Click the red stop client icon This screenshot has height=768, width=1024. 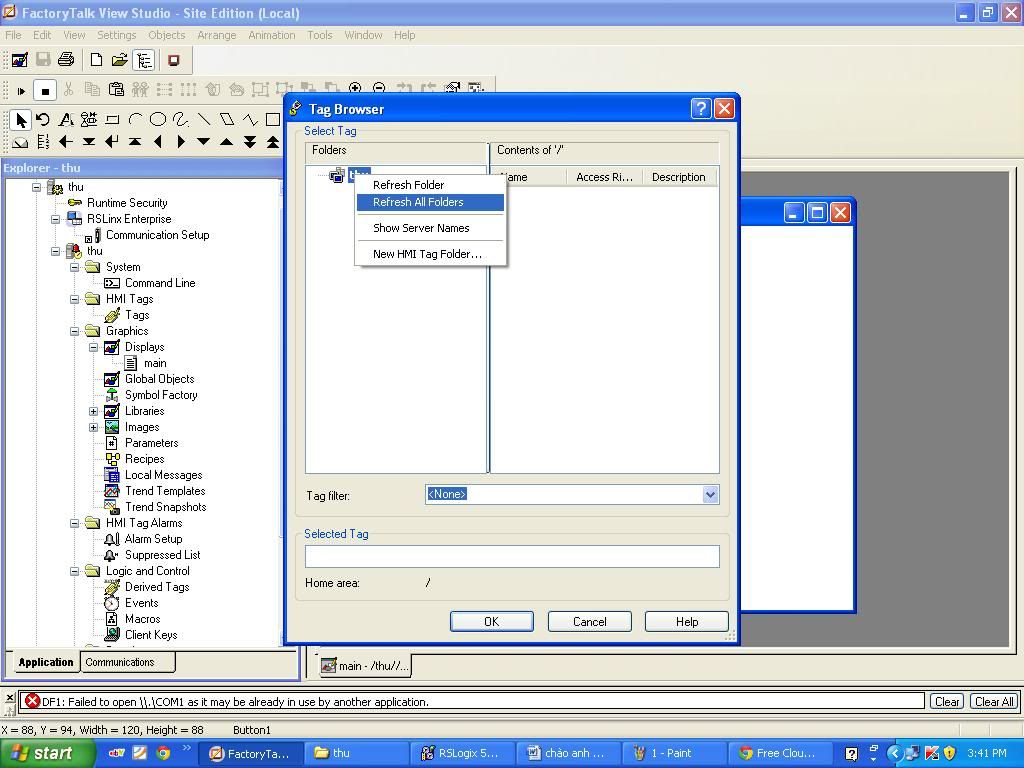coord(174,60)
